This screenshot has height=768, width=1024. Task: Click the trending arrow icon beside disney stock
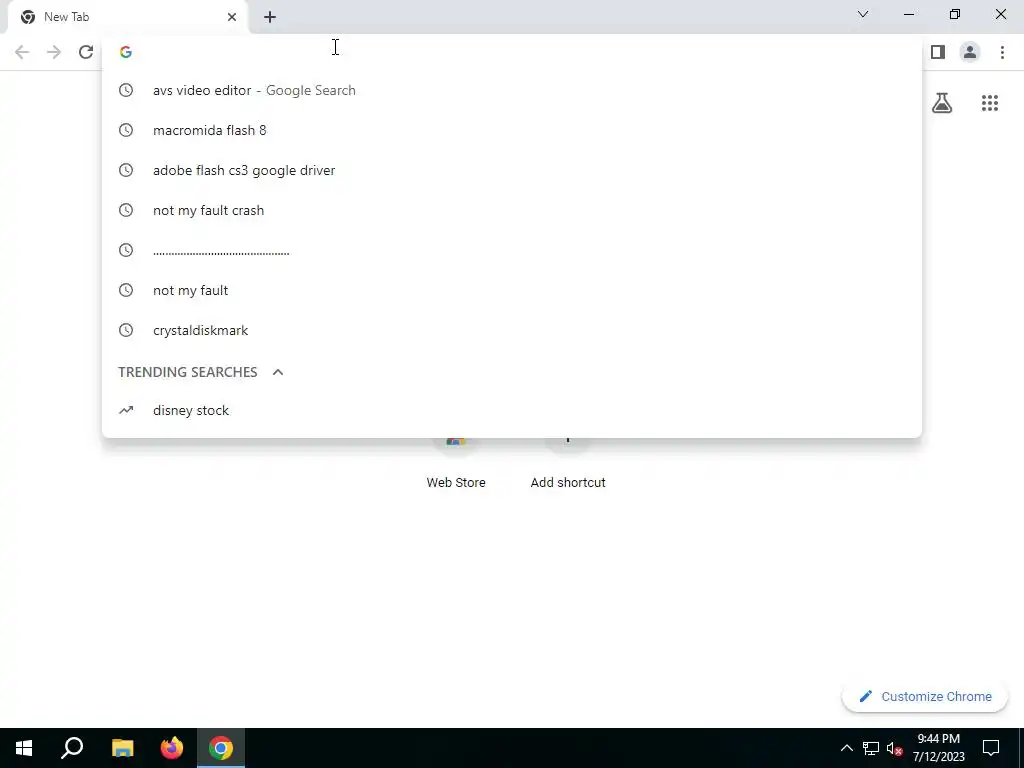click(x=126, y=410)
